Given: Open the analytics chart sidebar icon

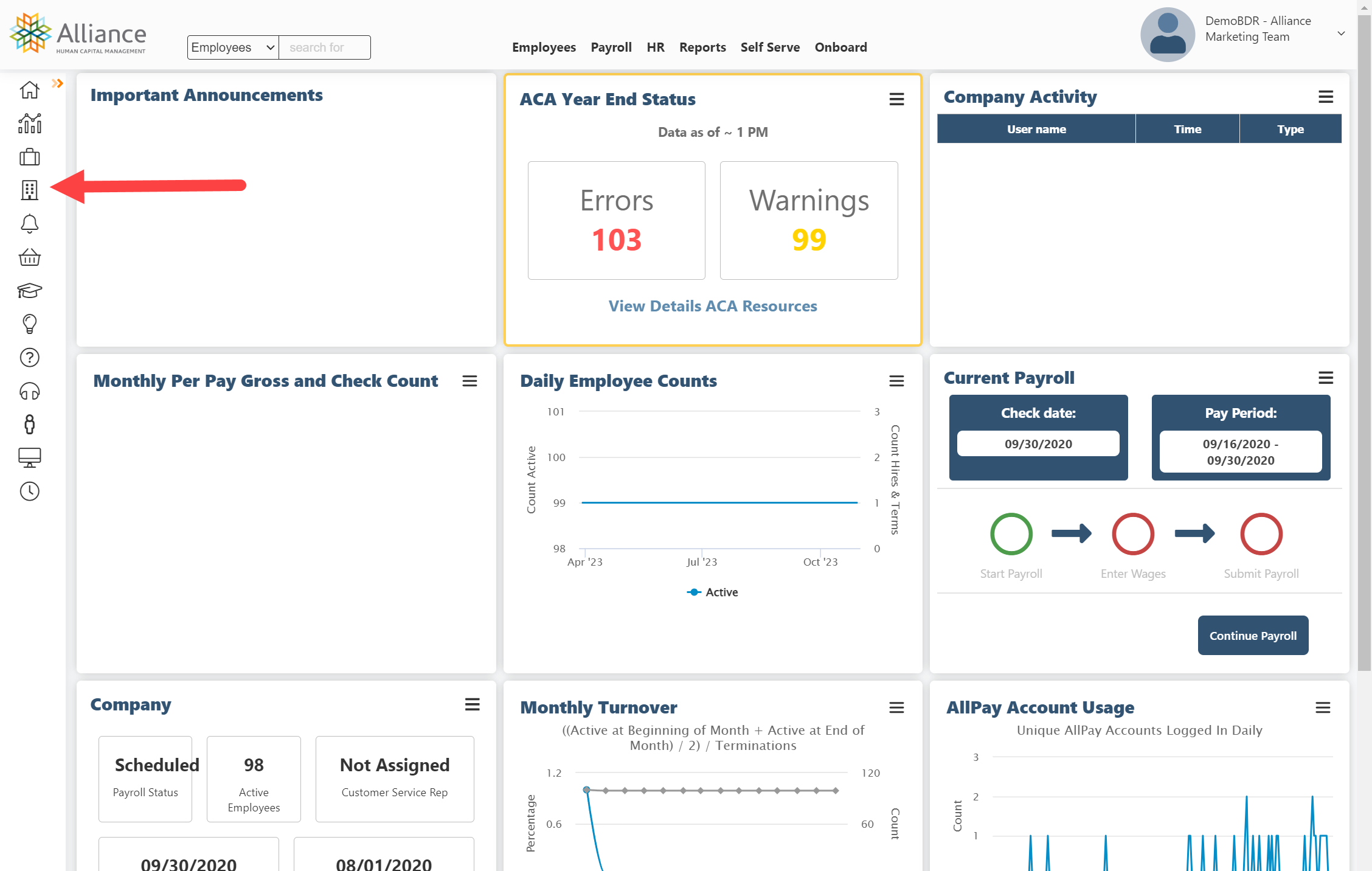Looking at the screenshot, I should 29,123.
